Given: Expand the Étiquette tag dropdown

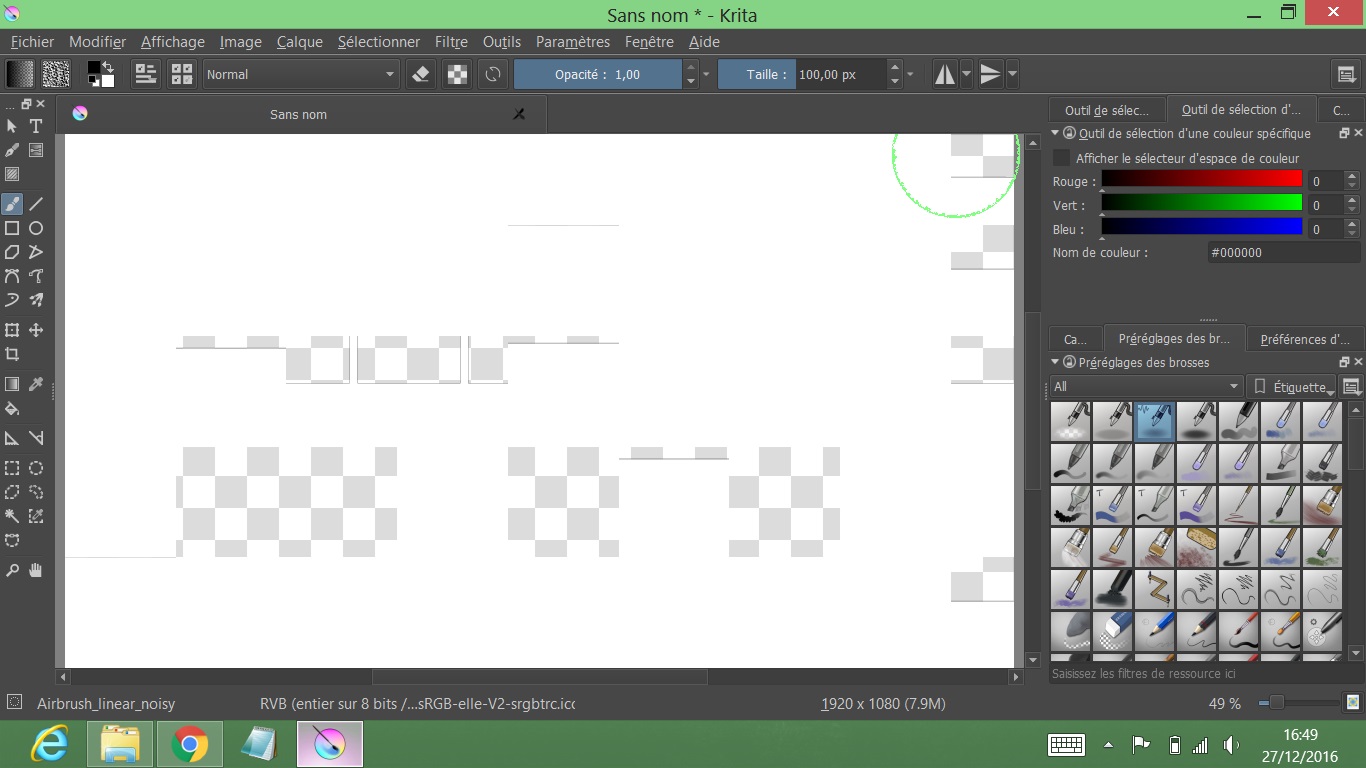Looking at the screenshot, I should point(1294,386).
